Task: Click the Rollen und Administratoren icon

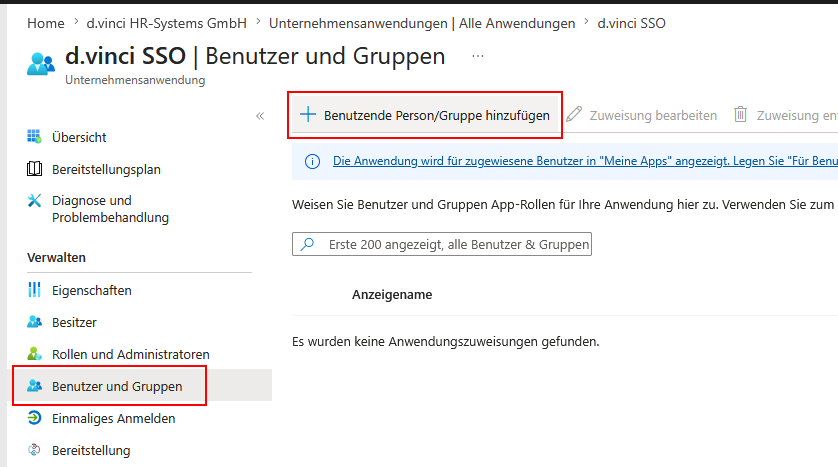Action: pos(34,354)
